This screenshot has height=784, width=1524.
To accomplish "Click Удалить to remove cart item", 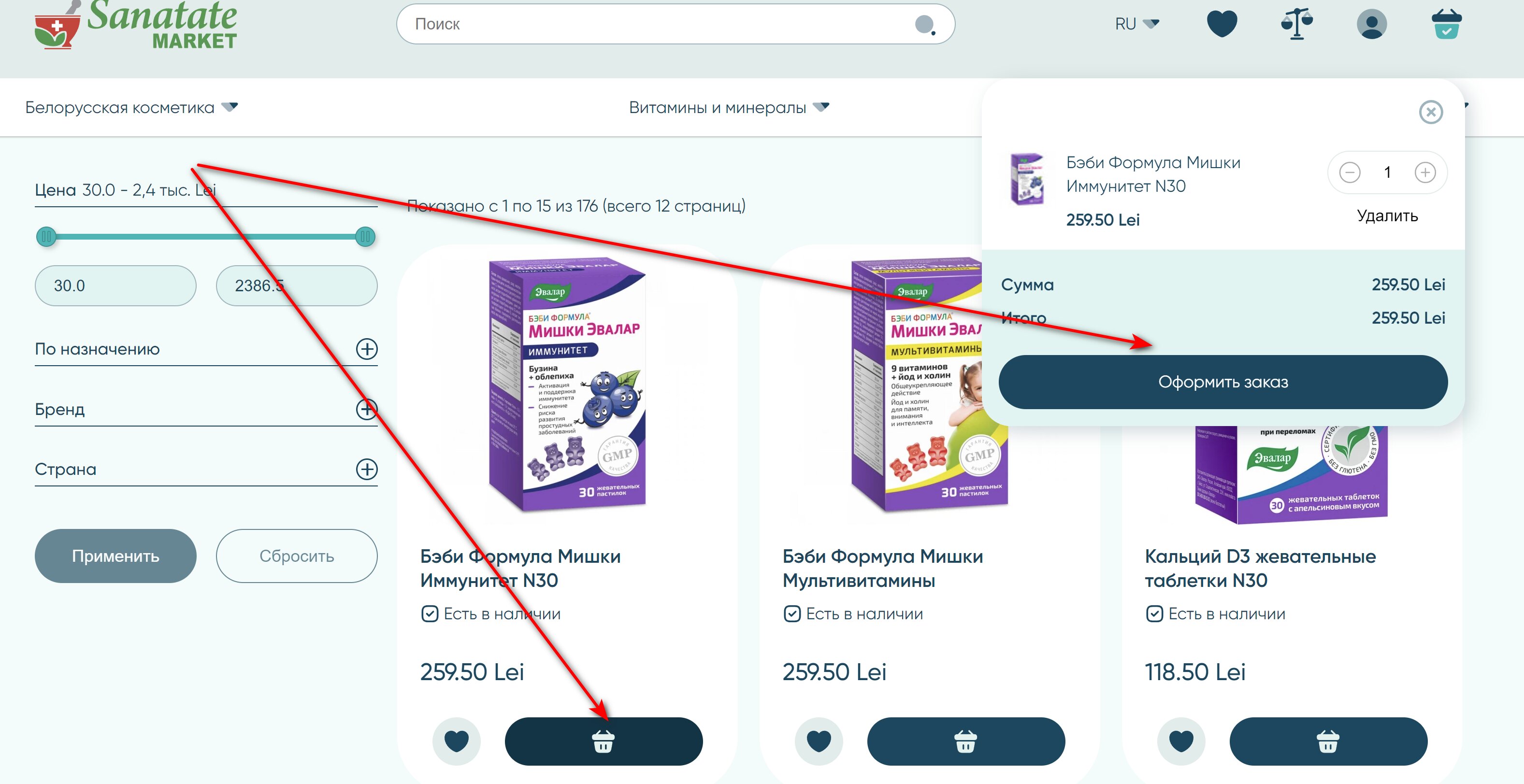I will (x=1387, y=216).
